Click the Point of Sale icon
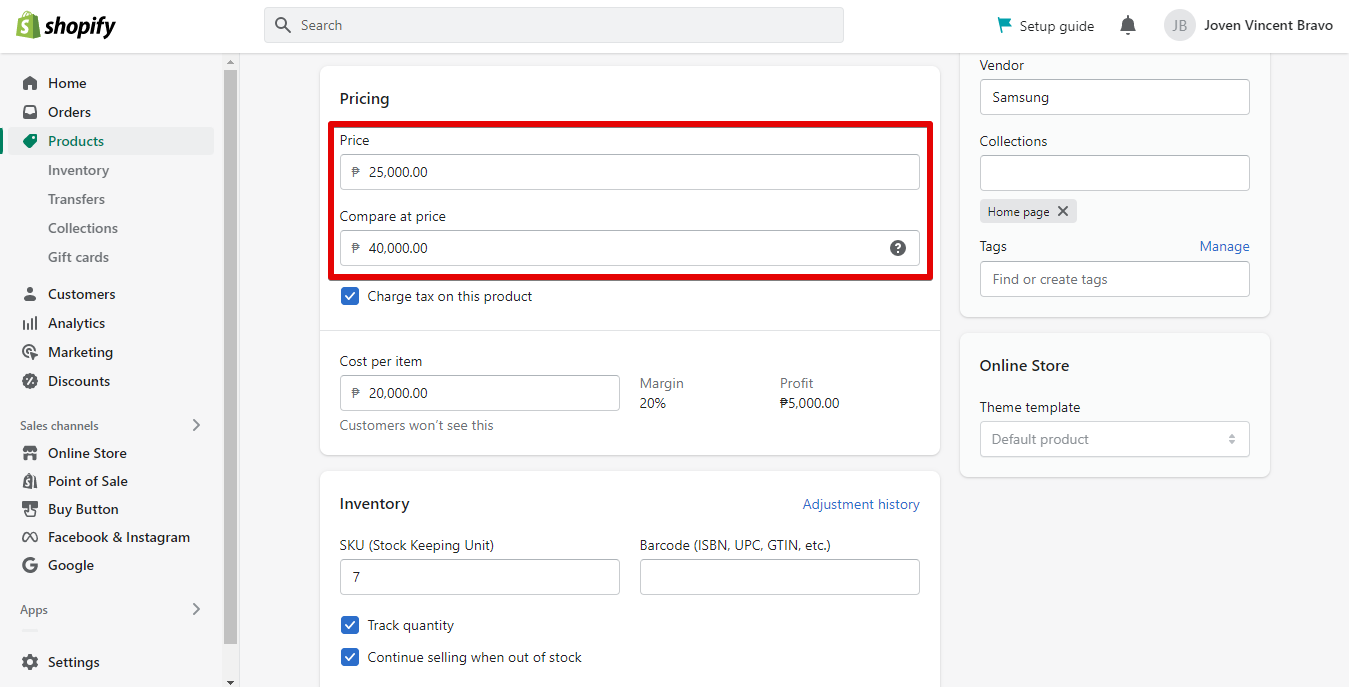The image size is (1349, 687). click(x=30, y=481)
